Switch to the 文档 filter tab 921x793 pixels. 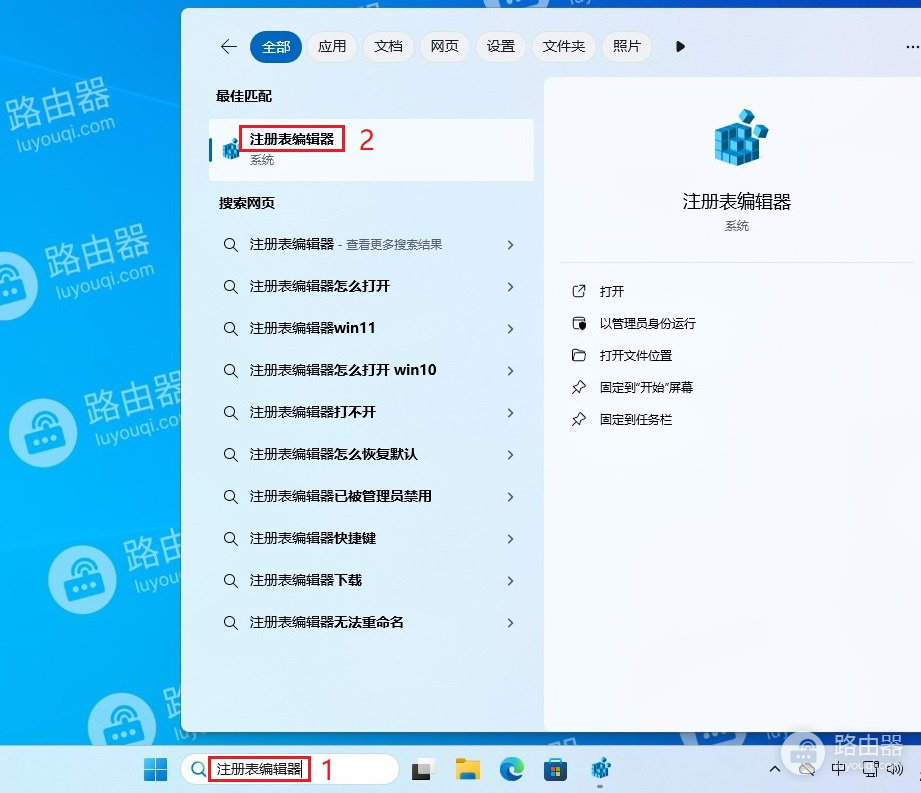click(388, 46)
